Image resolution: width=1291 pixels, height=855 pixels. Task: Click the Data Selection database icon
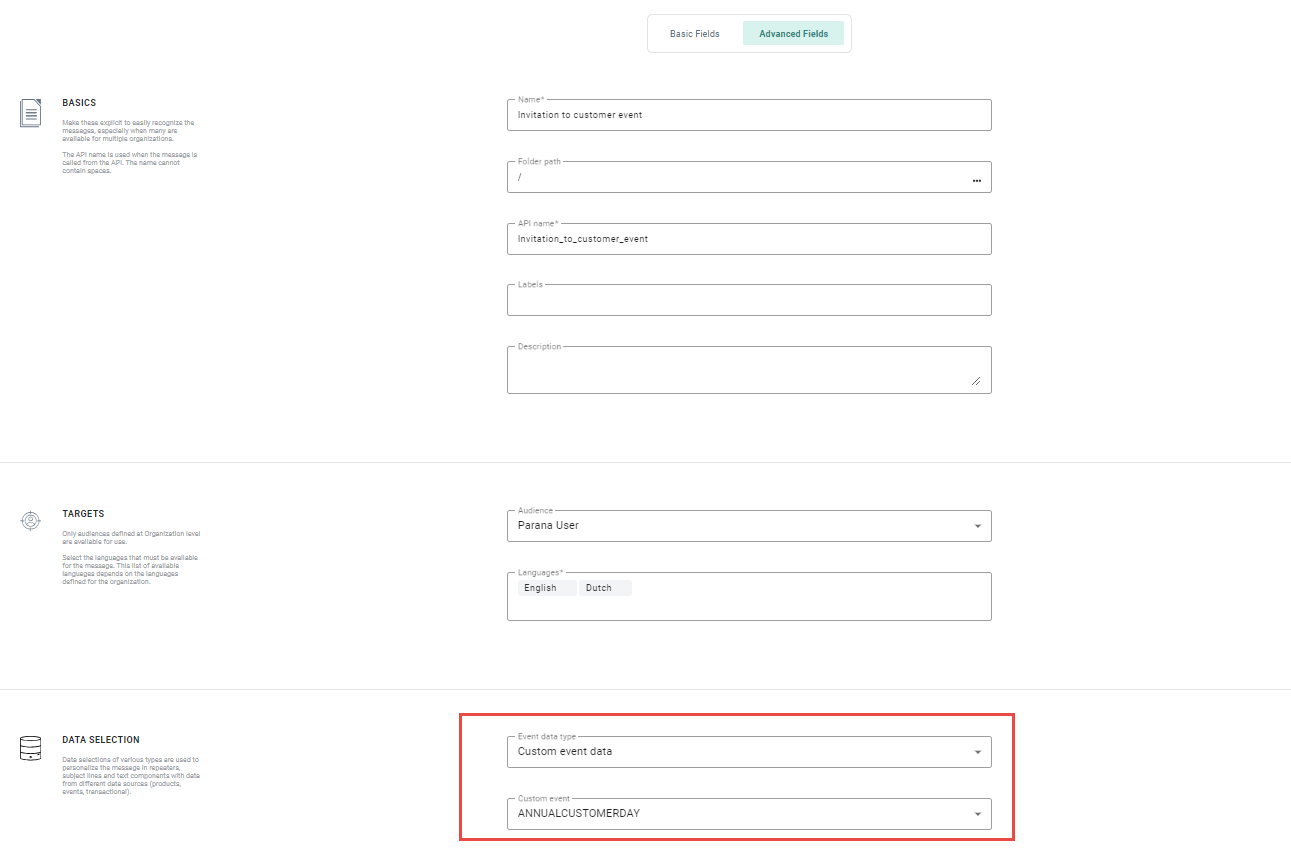[x=31, y=748]
